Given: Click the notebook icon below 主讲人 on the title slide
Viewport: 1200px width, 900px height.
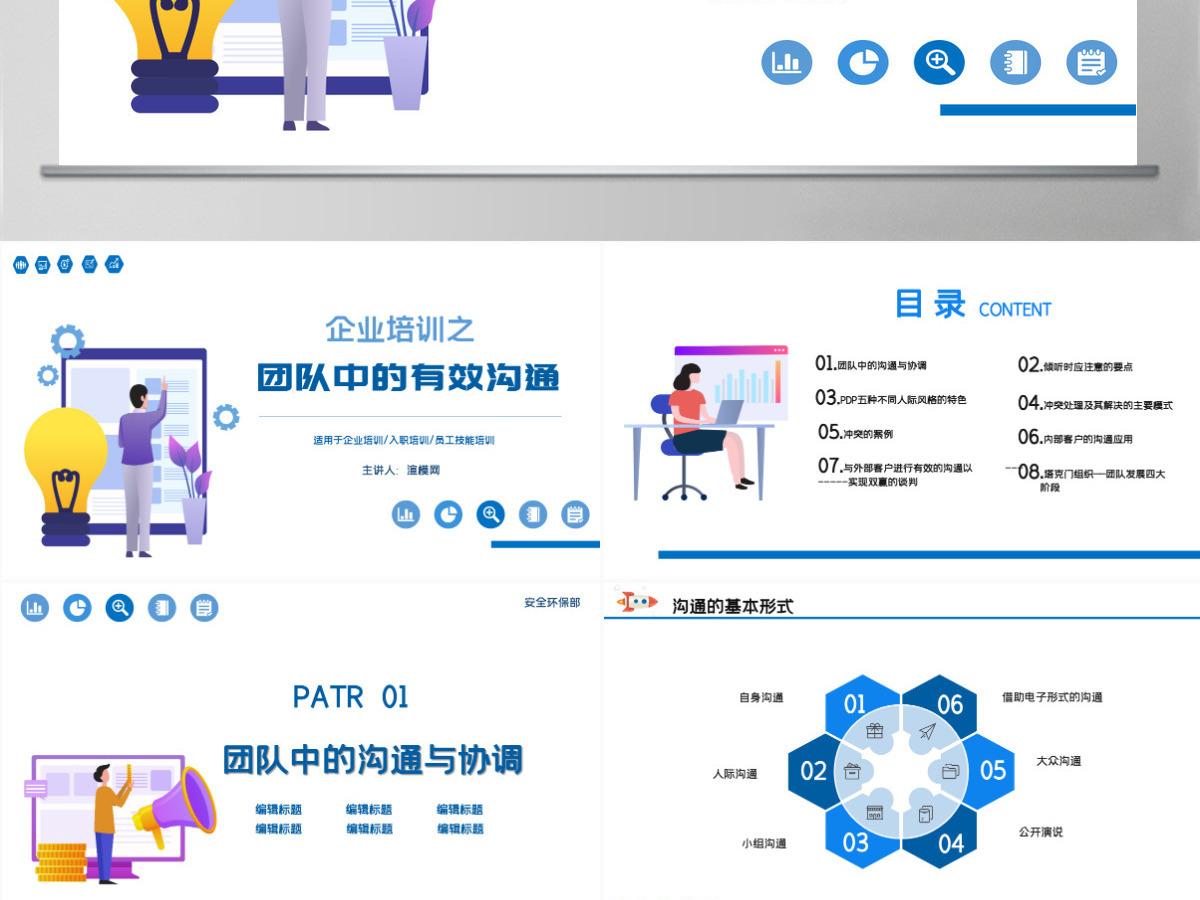Looking at the screenshot, I should tap(533, 515).
